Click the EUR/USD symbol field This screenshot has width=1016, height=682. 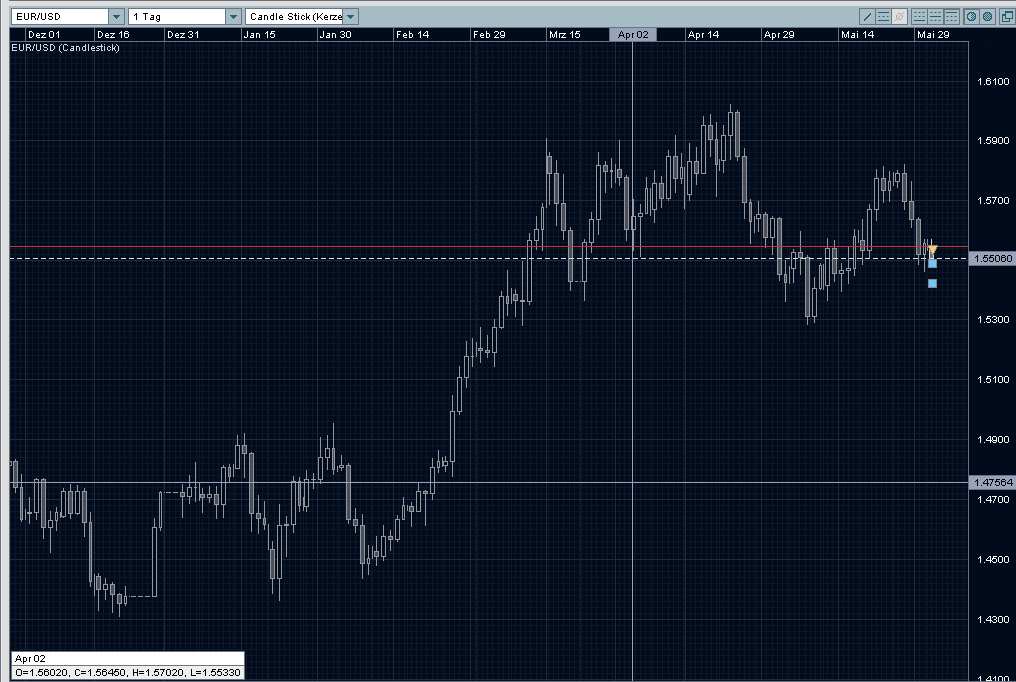[60, 16]
